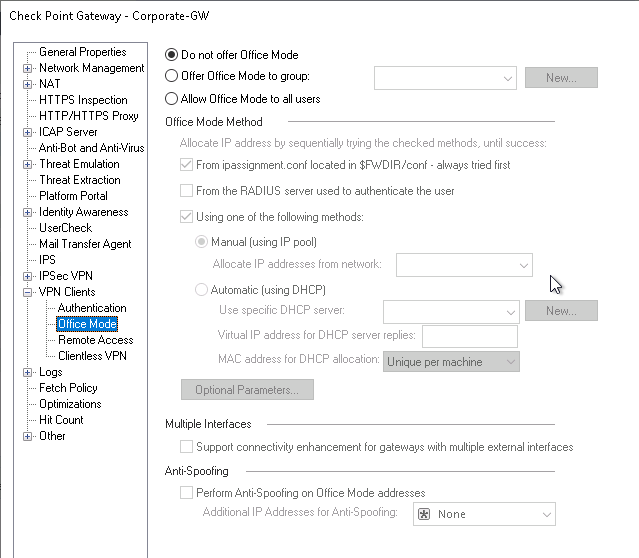Open Network Management page

[x=92, y=68]
